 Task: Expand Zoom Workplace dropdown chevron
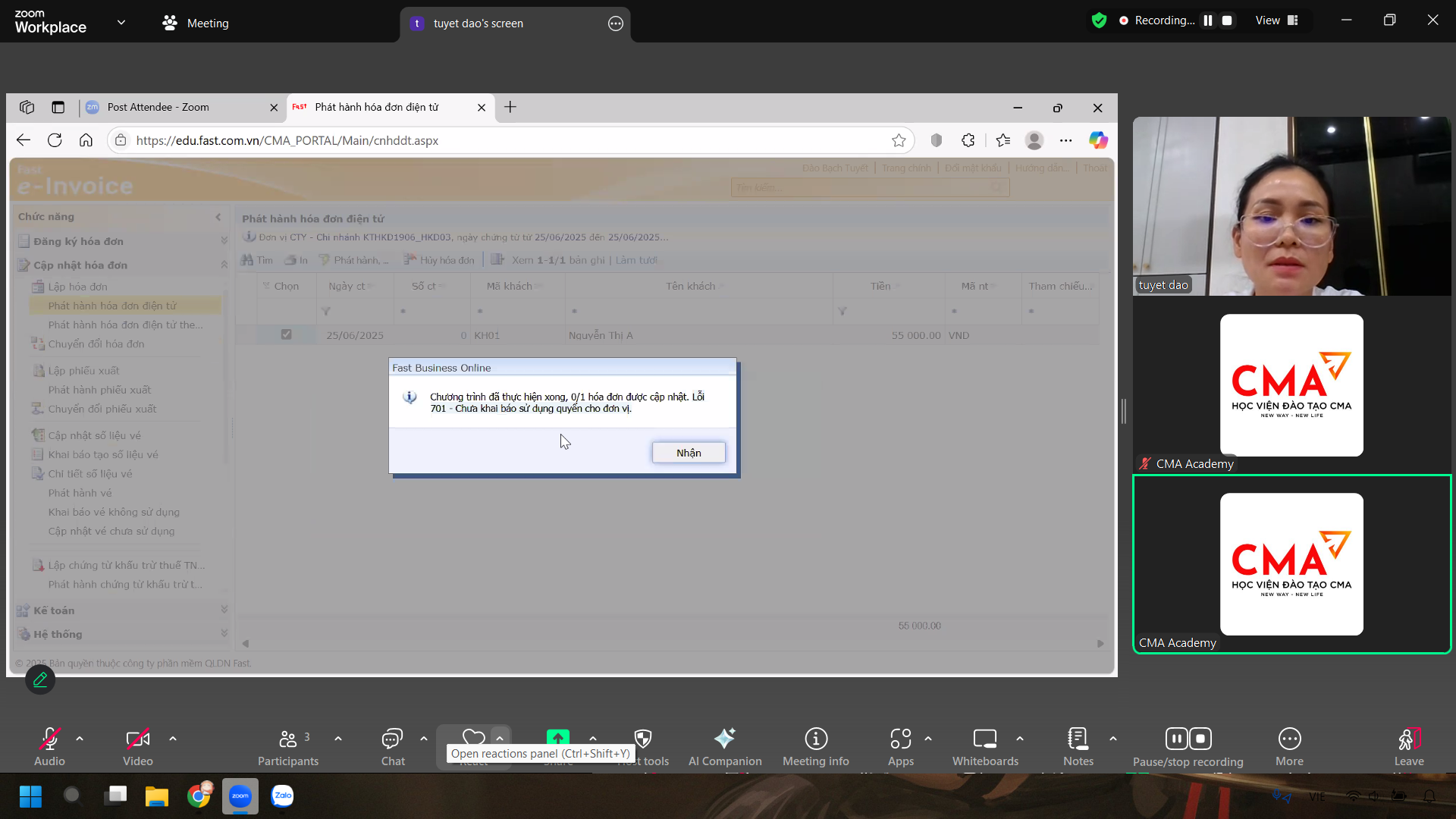coord(121,23)
